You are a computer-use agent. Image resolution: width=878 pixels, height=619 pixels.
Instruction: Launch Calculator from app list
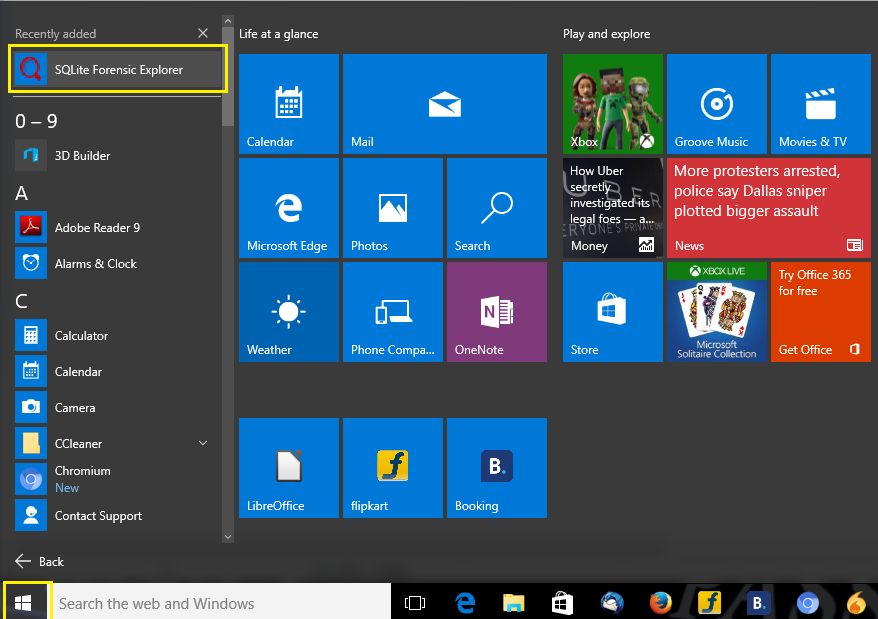(x=118, y=336)
